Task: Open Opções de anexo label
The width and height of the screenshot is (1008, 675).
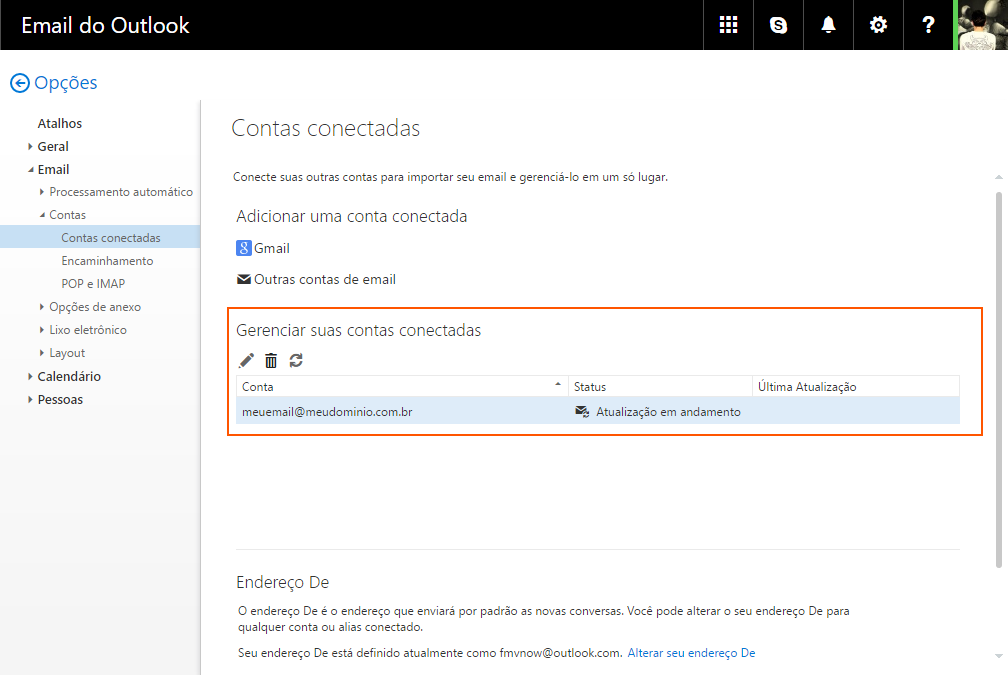Action: (95, 307)
